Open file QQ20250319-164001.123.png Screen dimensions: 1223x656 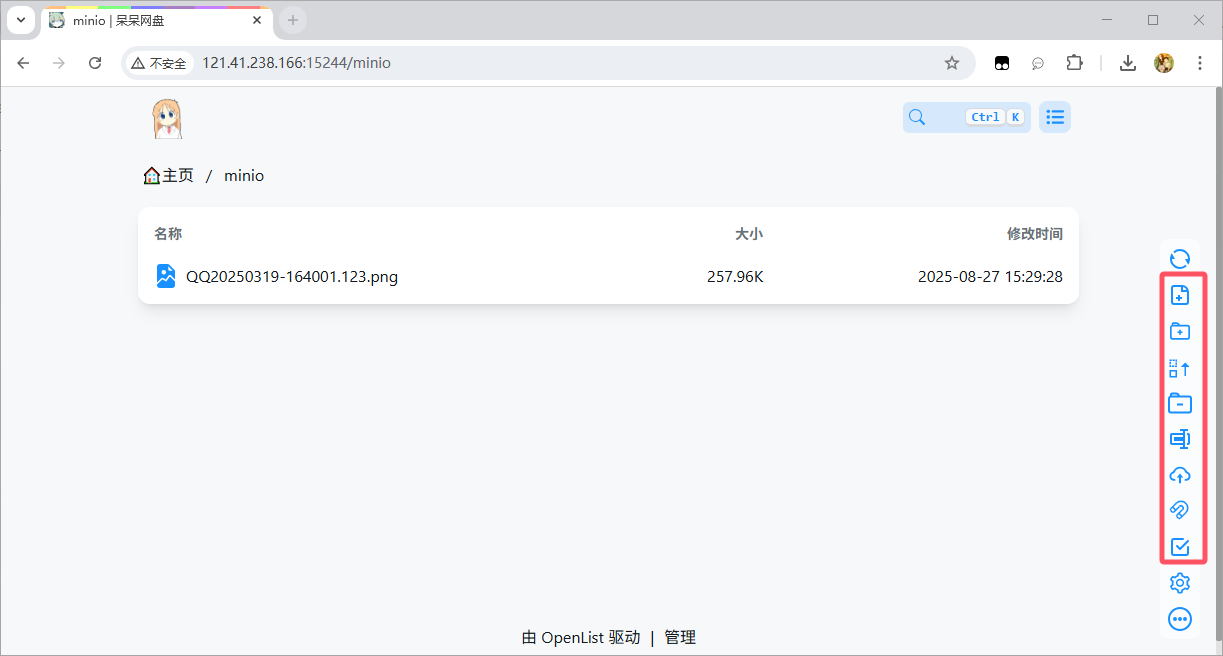pyautogui.click(x=291, y=277)
